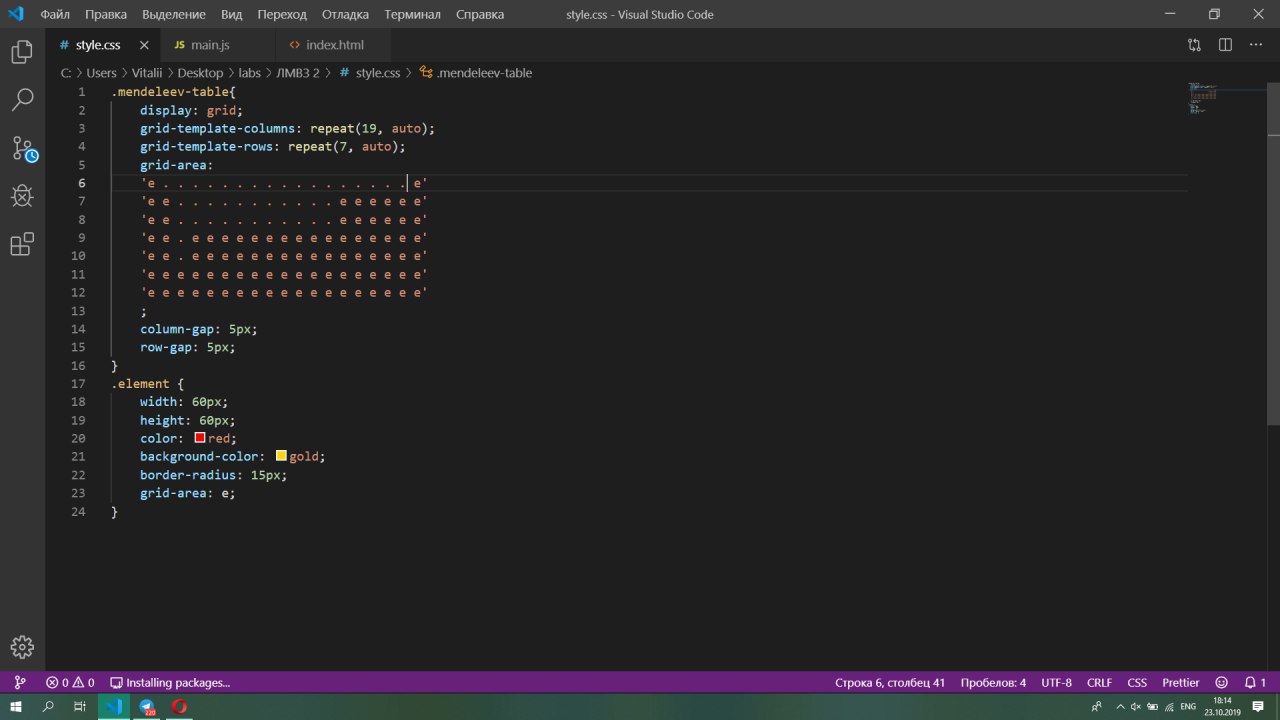Open the More Actions ellipsis menu
This screenshot has width=1280, height=720.
coord(1256,45)
